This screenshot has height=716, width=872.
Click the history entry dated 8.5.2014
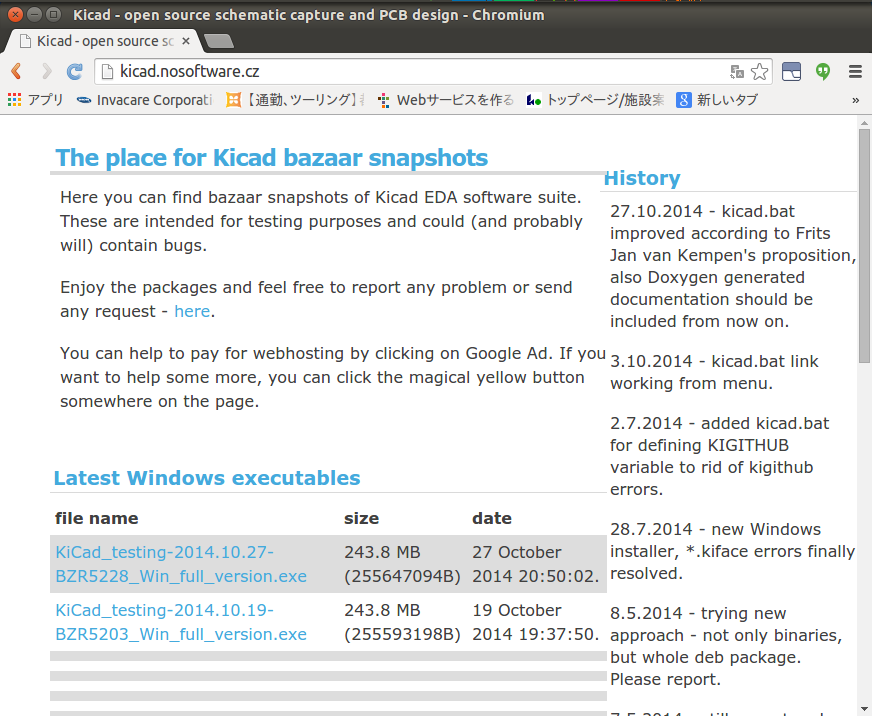coord(726,646)
